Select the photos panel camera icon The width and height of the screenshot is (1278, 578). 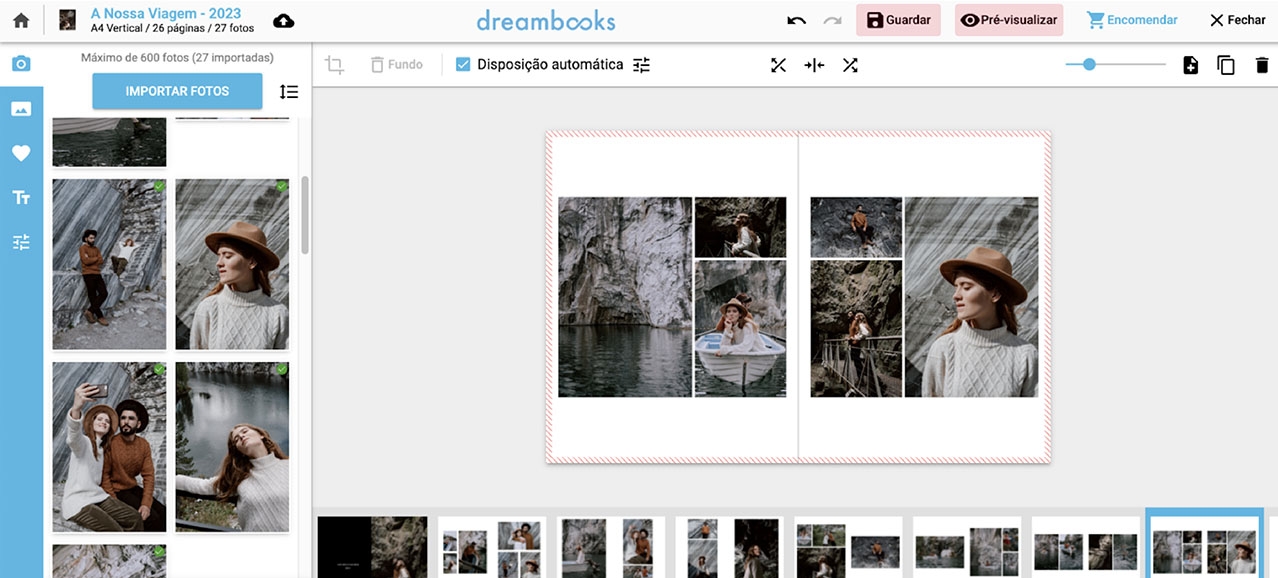[21, 62]
